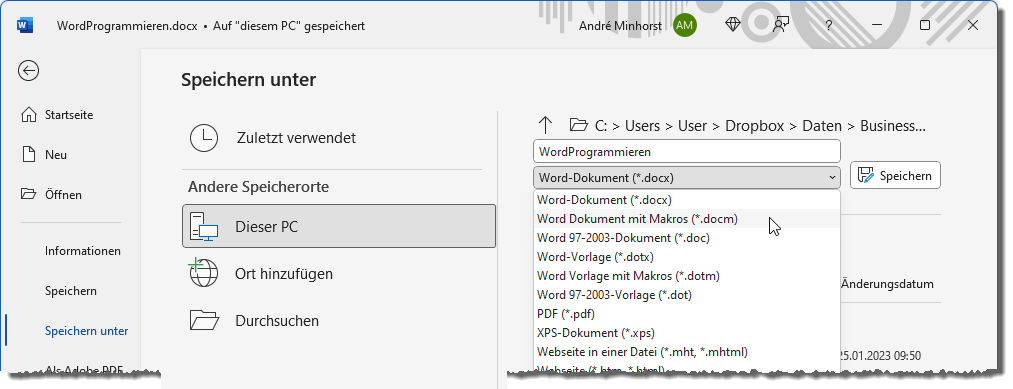The height and width of the screenshot is (389, 1013).
Task: Click the User folder in the breadcrumb
Action: (693, 126)
